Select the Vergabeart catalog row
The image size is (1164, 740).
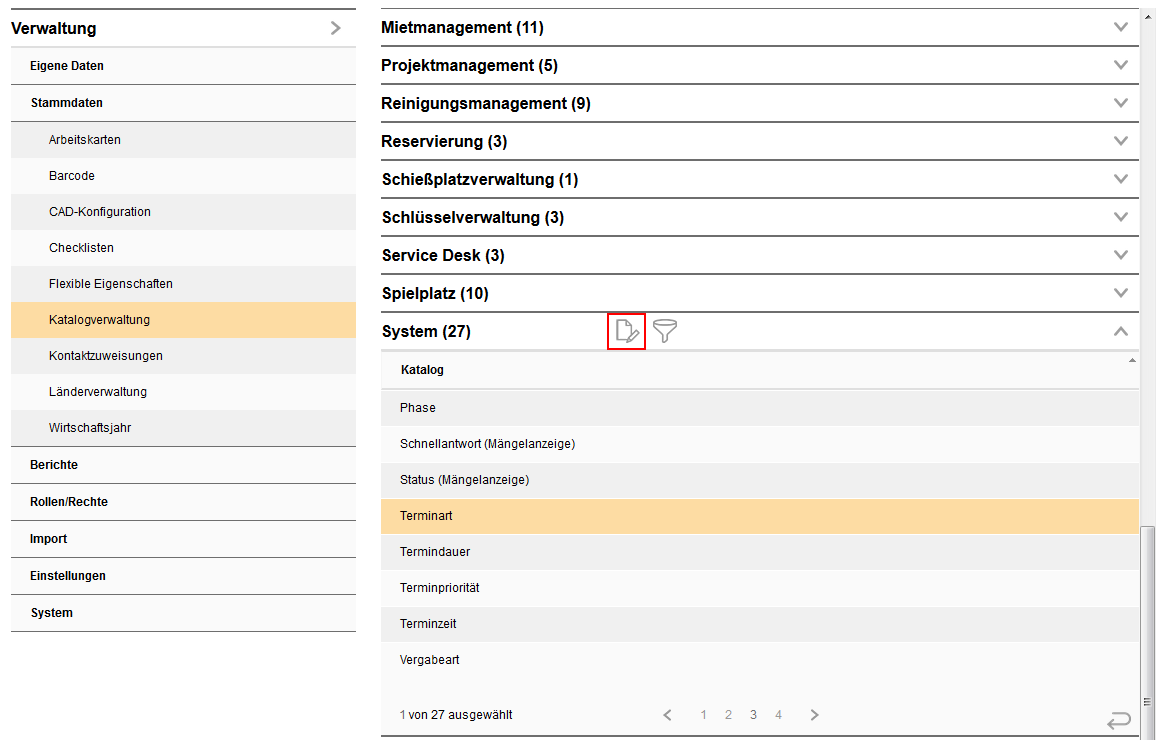click(430, 660)
